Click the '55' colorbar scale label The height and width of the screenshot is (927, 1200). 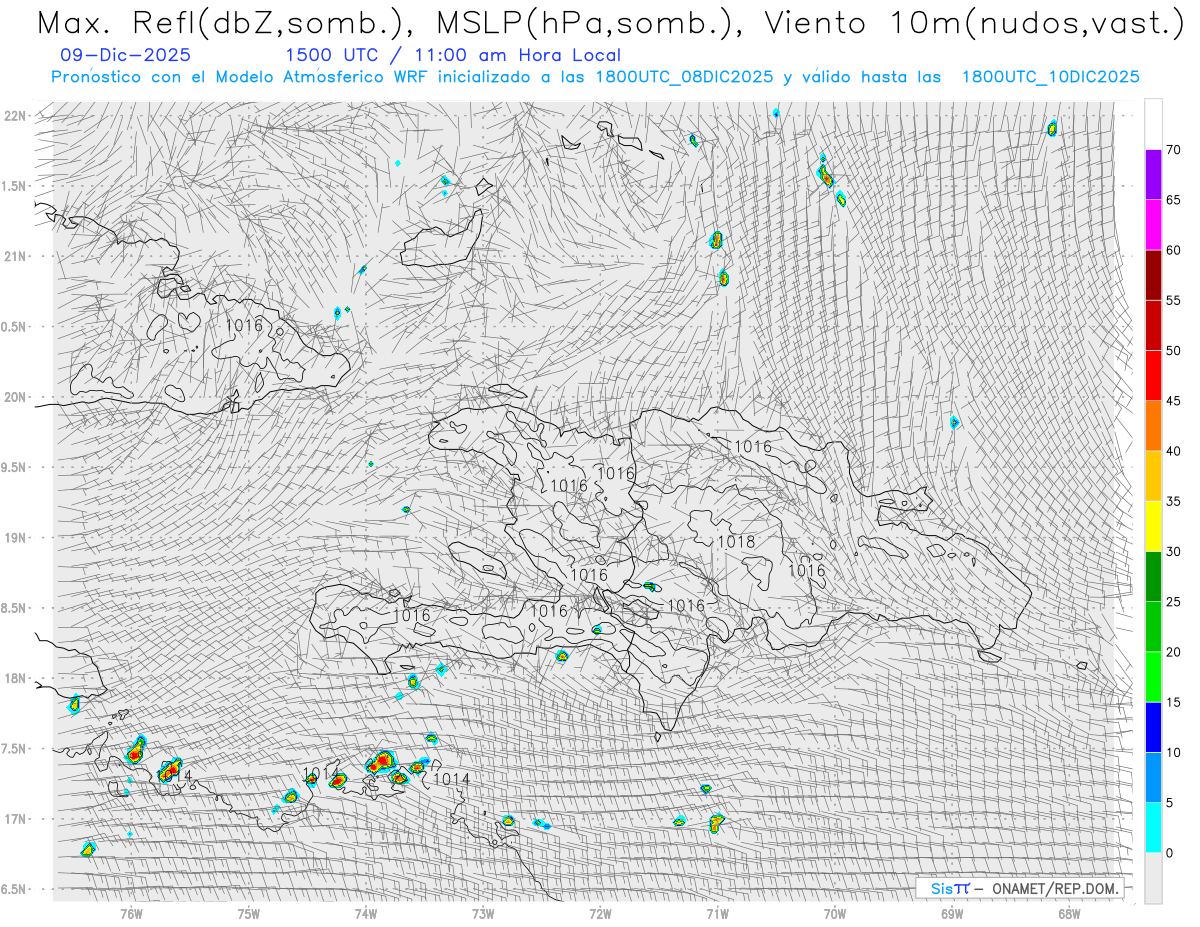click(x=1173, y=300)
